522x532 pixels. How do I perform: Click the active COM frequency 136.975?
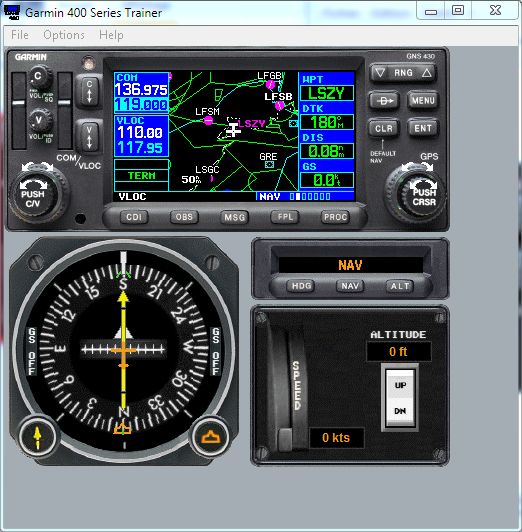click(141, 90)
